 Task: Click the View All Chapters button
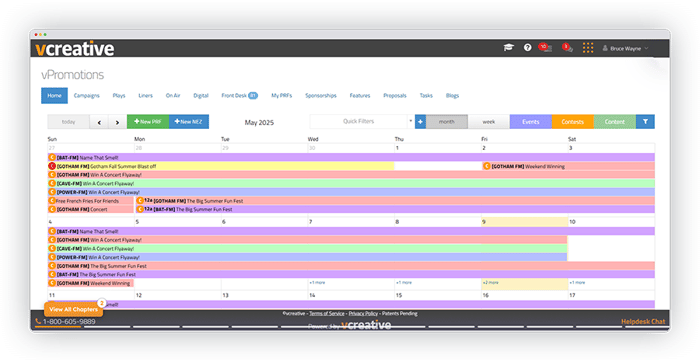point(73,309)
